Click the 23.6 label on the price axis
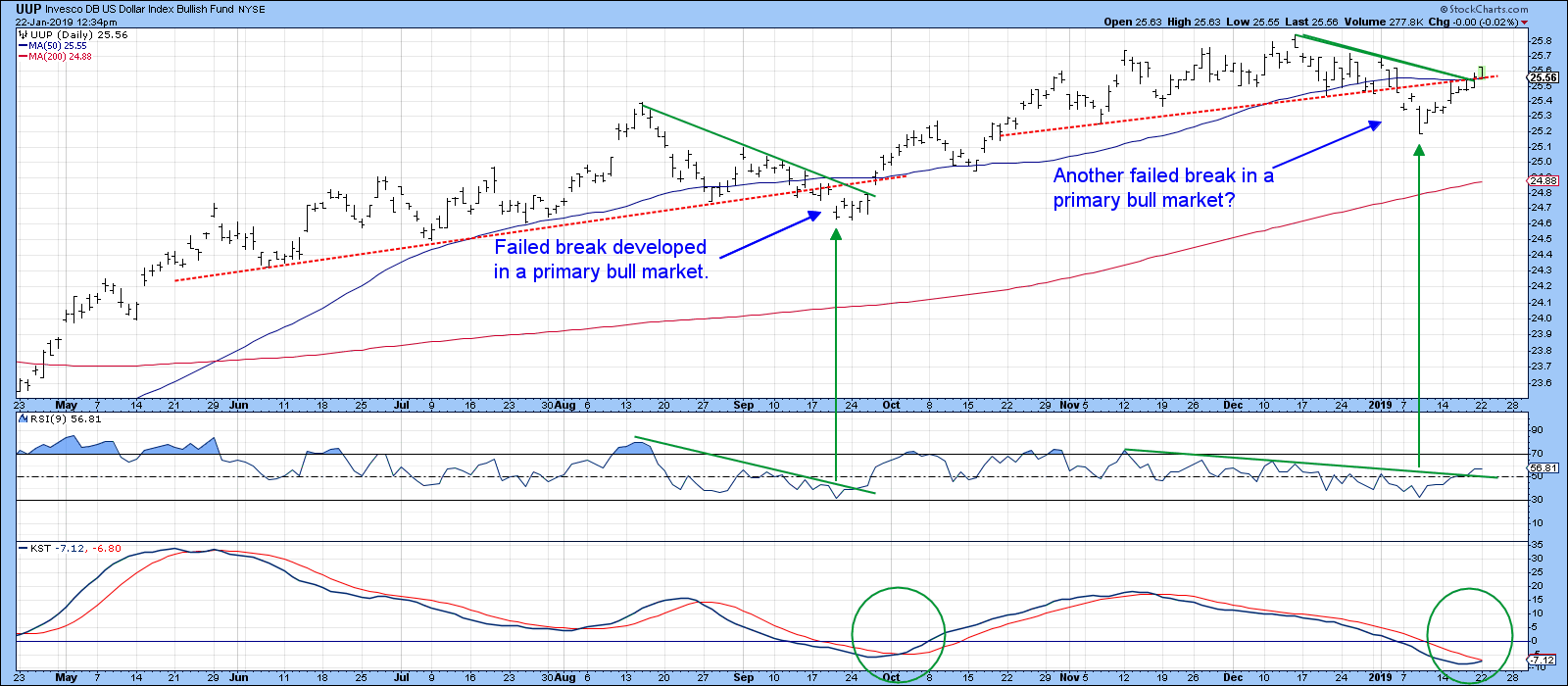The image size is (1568, 686). point(1543,382)
